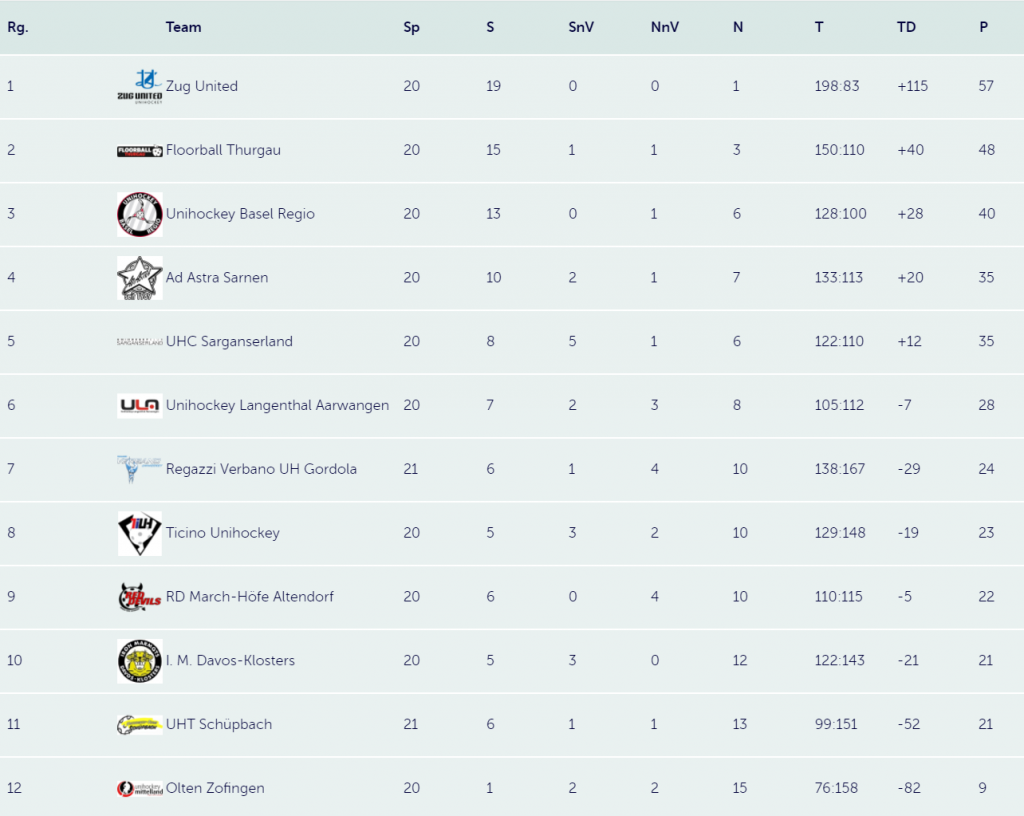
Task: Click the TD column header
Action: (x=906, y=27)
